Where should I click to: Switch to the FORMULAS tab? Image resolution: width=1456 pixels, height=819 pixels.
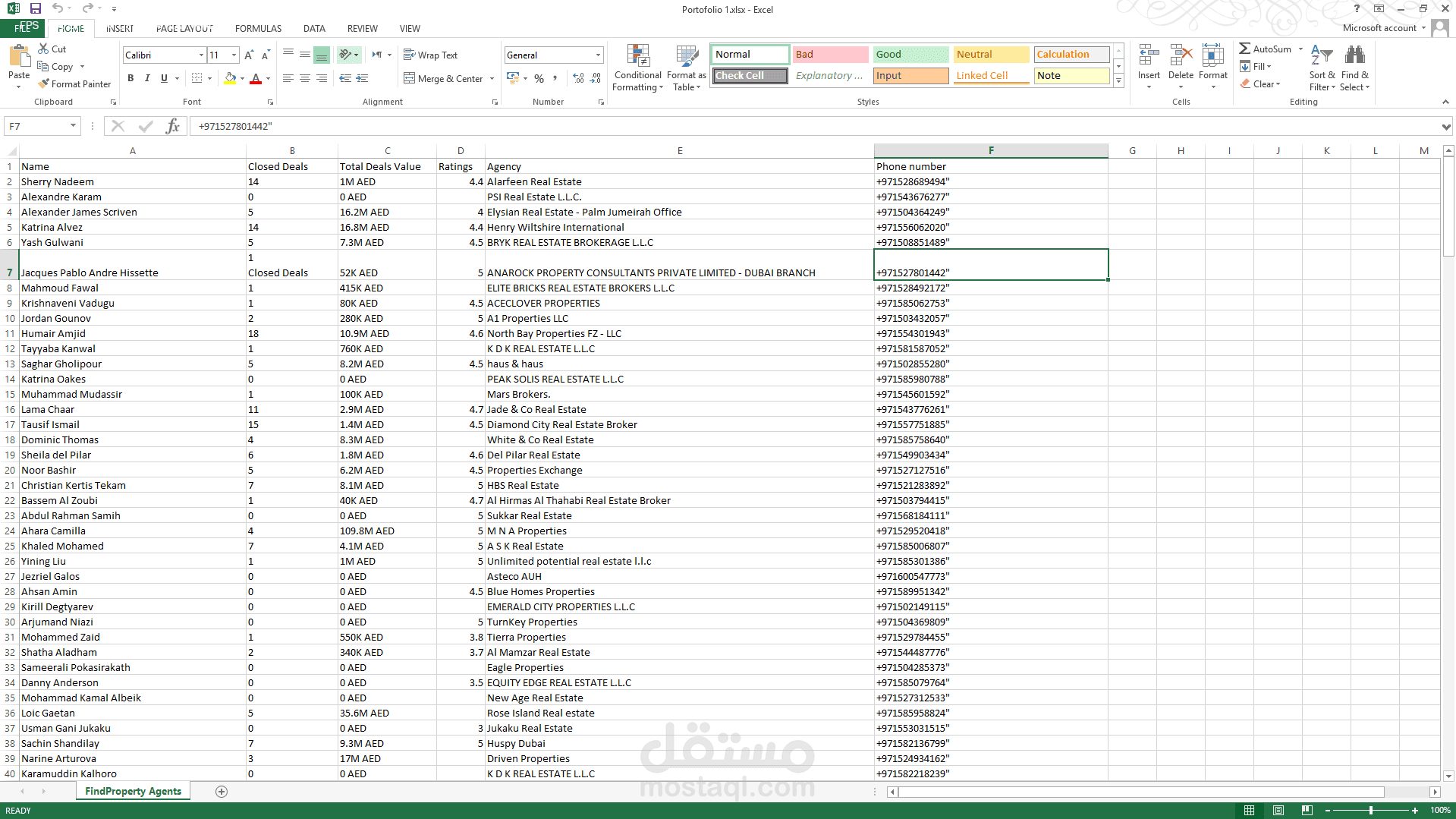[x=258, y=28]
